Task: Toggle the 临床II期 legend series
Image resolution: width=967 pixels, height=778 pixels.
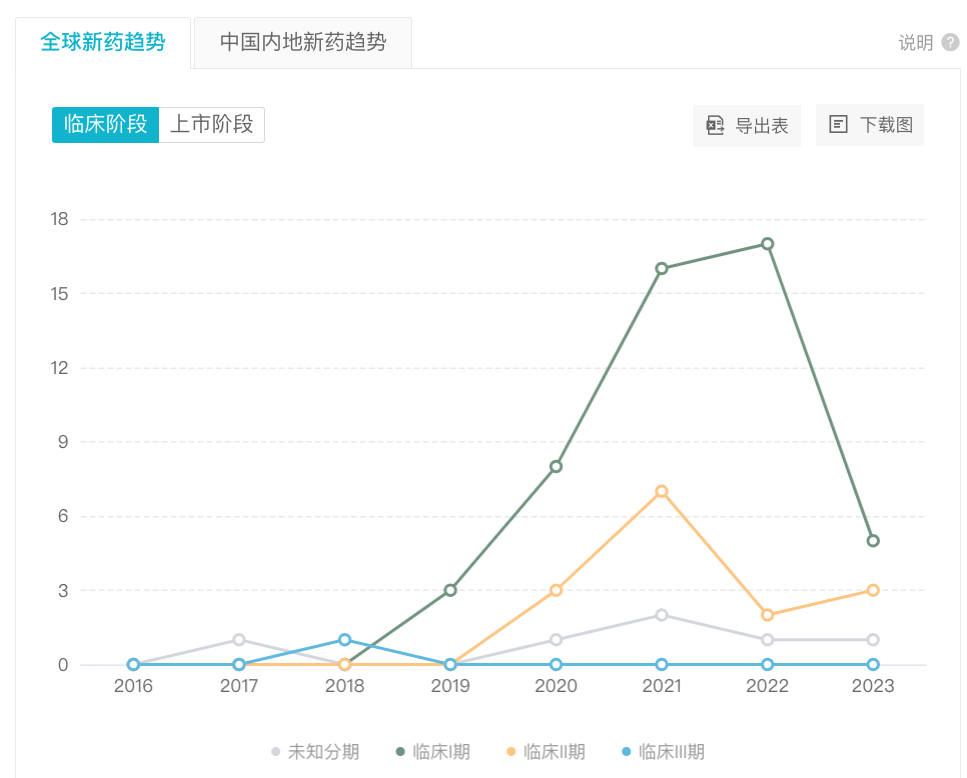Action: (545, 752)
